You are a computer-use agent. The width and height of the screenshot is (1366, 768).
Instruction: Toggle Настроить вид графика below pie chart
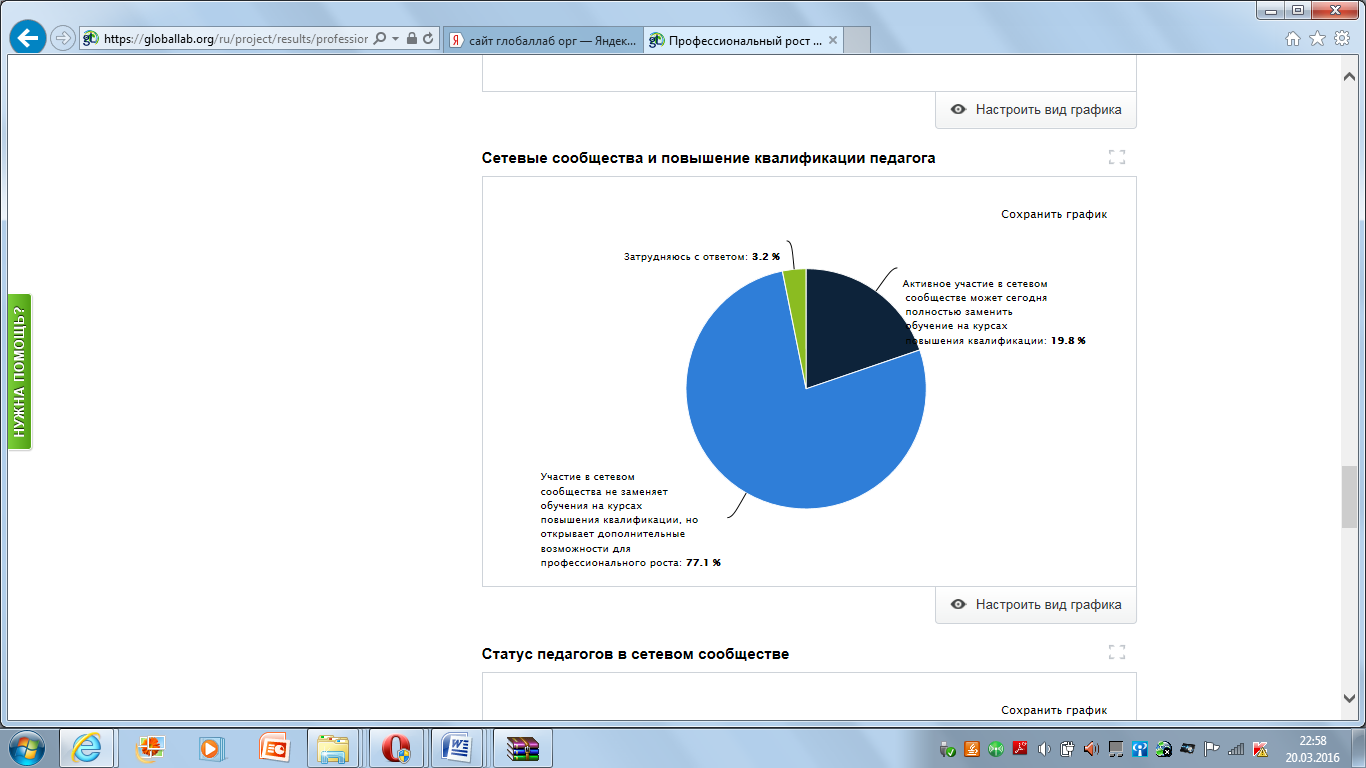1036,605
